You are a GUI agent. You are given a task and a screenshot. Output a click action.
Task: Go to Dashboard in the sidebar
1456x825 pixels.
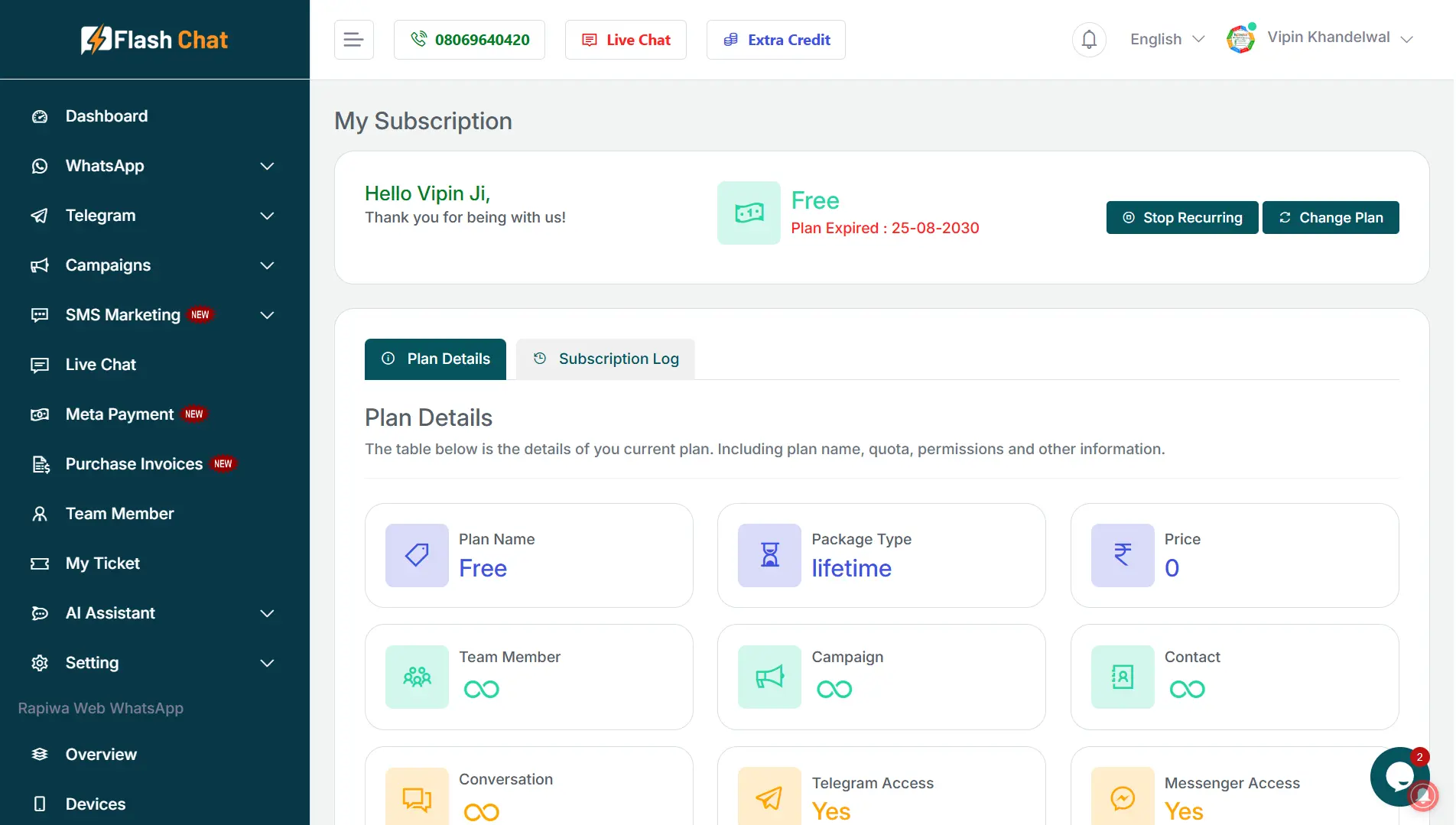(106, 116)
